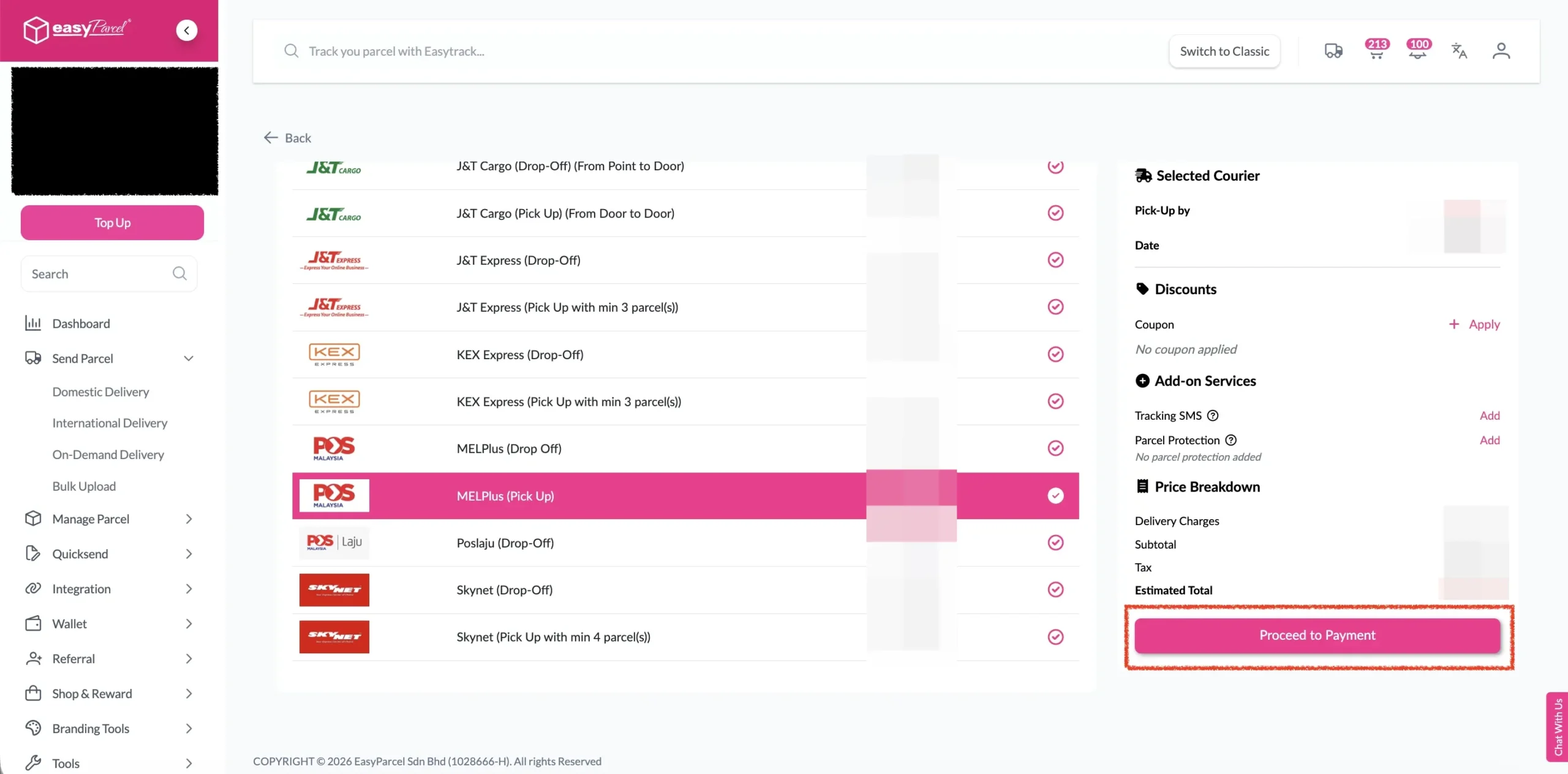
Task: Select KEX Express (Drop-Off) checkmark
Action: 1055,354
